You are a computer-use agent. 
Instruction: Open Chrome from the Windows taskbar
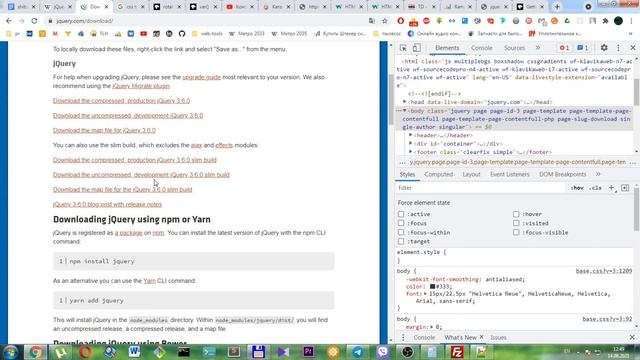click(36, 352)
